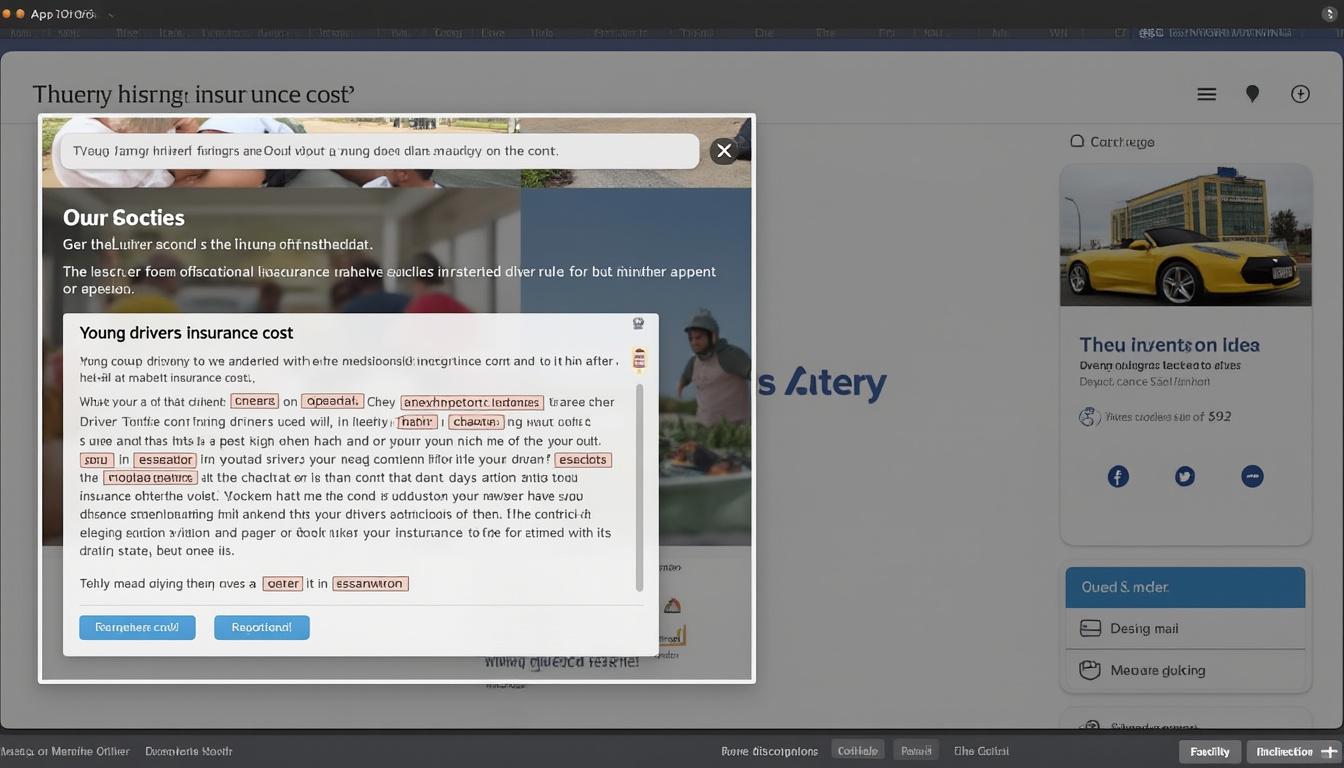
Task: Click the "essator" highlighted tag
Action: 165,460
